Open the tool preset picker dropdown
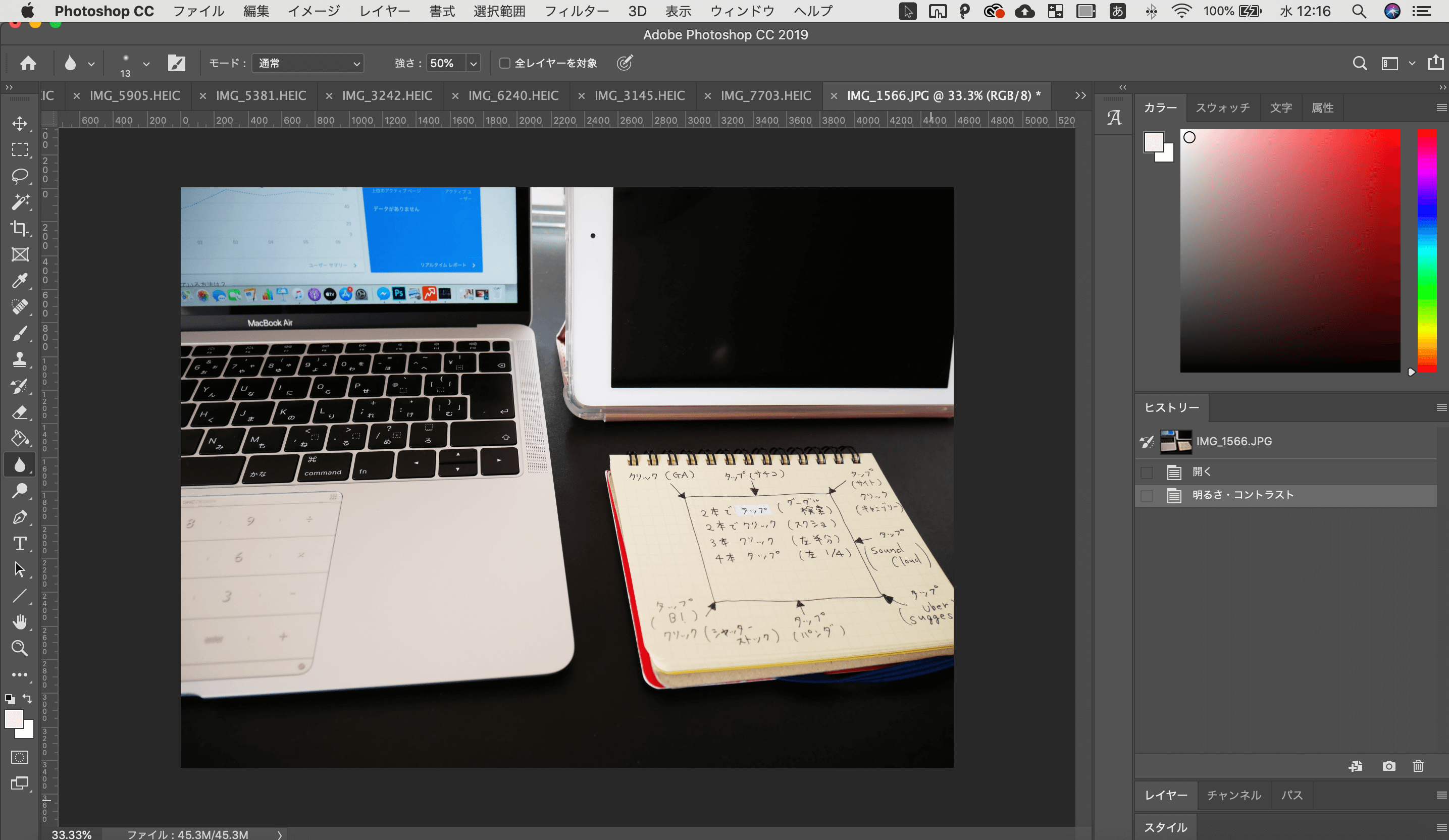The width and height of the screenshot is (1449, 840). (x=91, y=64)
